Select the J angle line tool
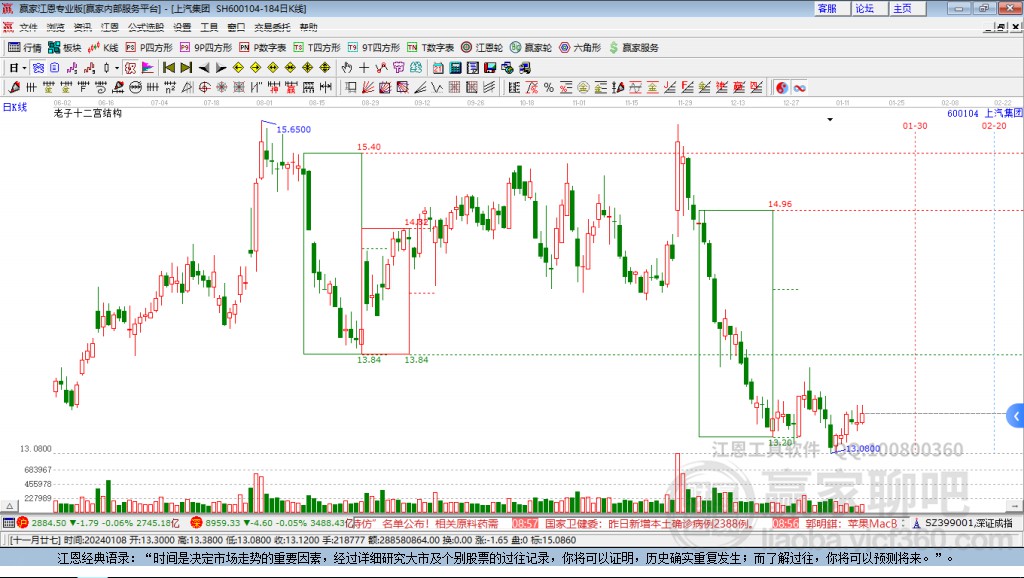Screen dimensions: 1024x578 pos(669,88)
